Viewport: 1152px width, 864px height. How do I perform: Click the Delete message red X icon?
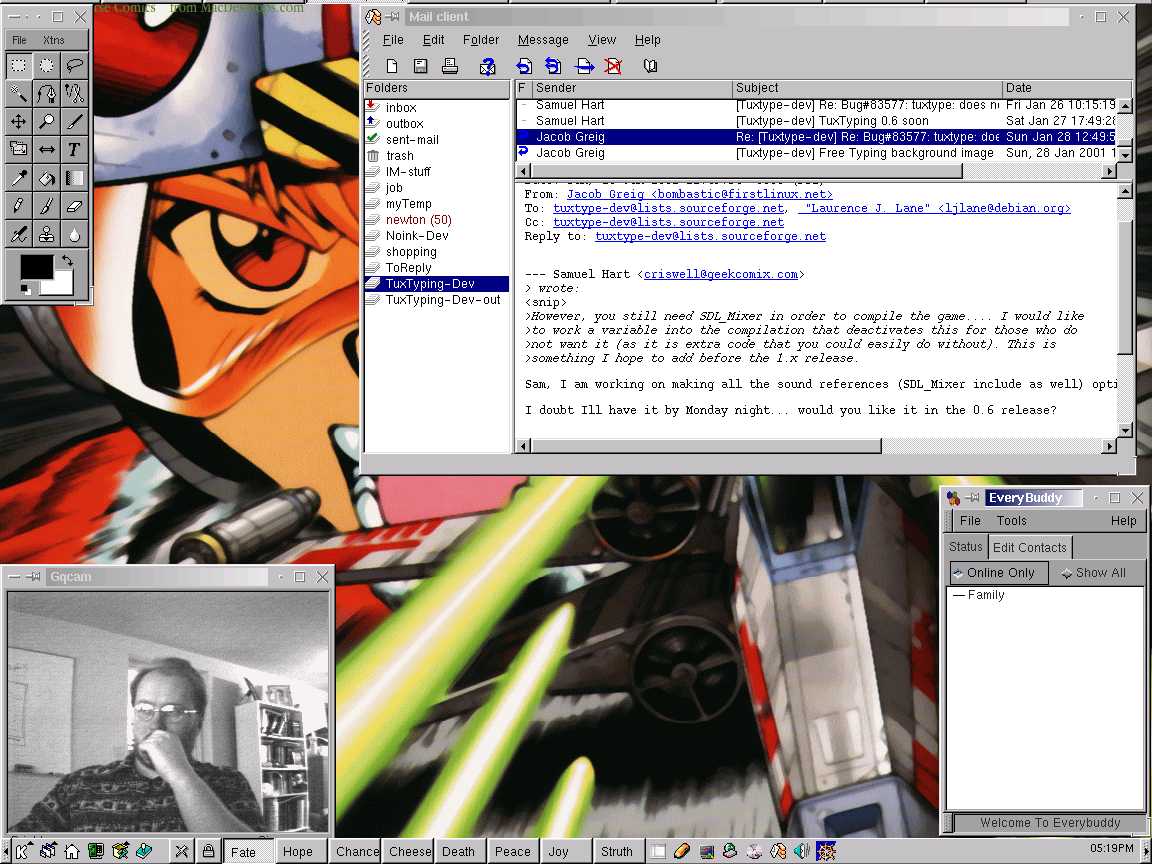[613, 66]
